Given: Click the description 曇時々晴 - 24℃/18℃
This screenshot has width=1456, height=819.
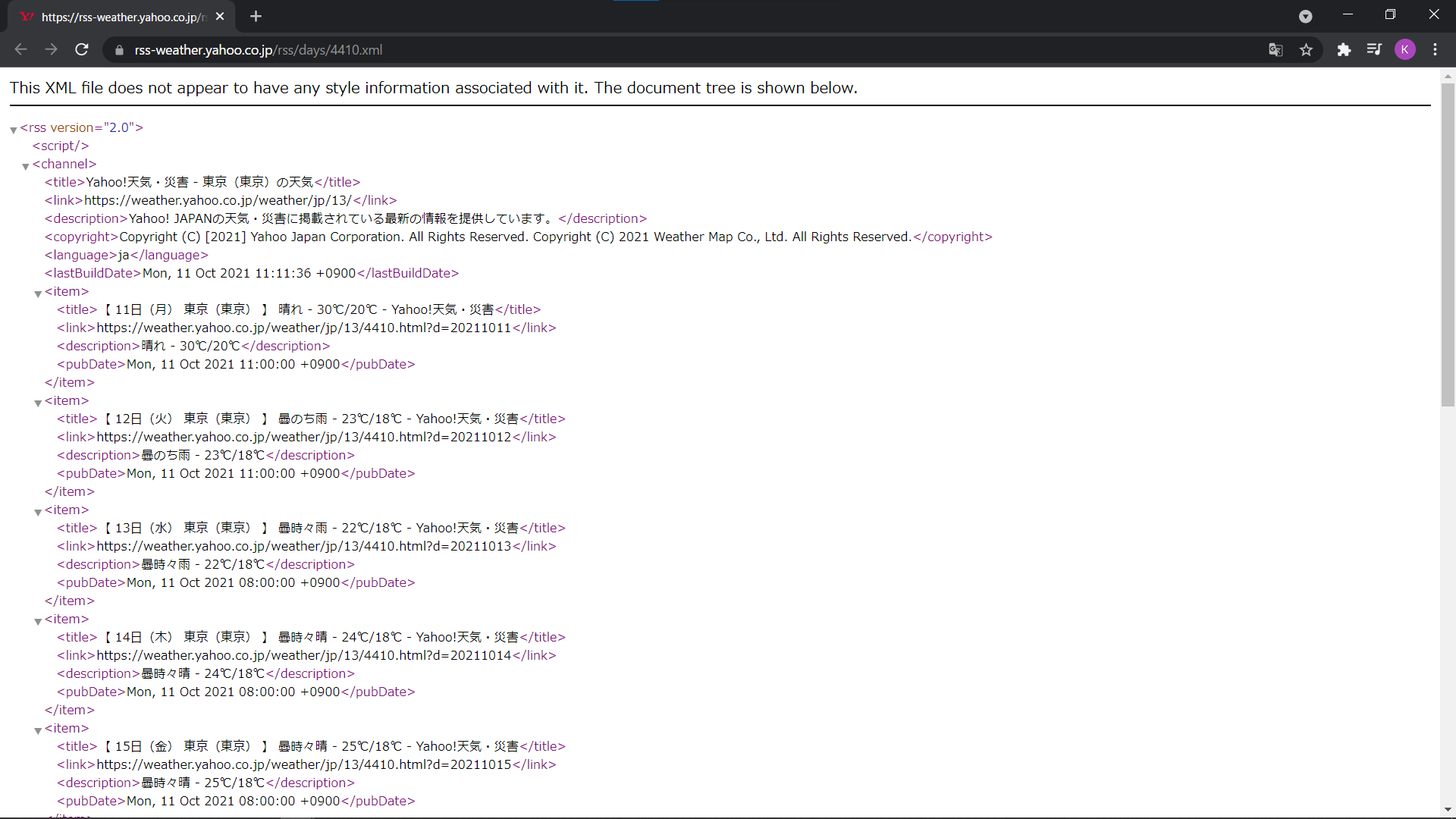Looking at the screenshot, I should coord(203,673).
